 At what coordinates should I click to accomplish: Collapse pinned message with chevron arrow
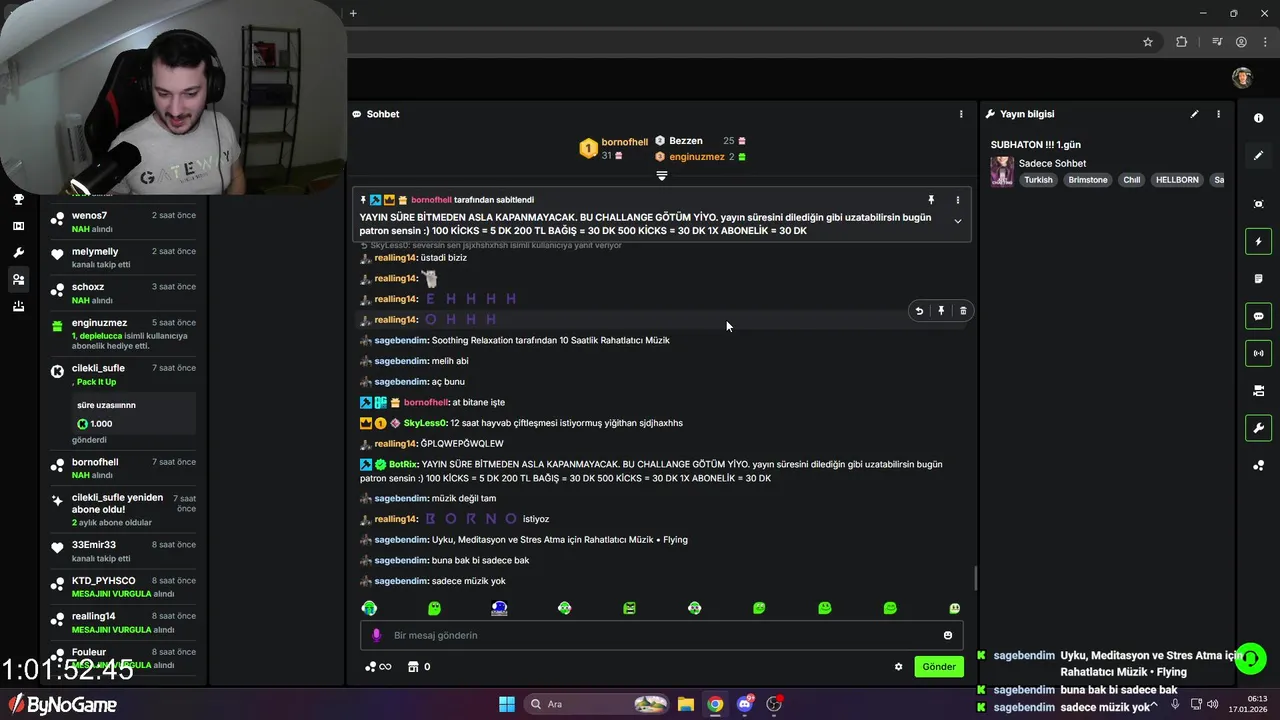(x=957, y=221)
